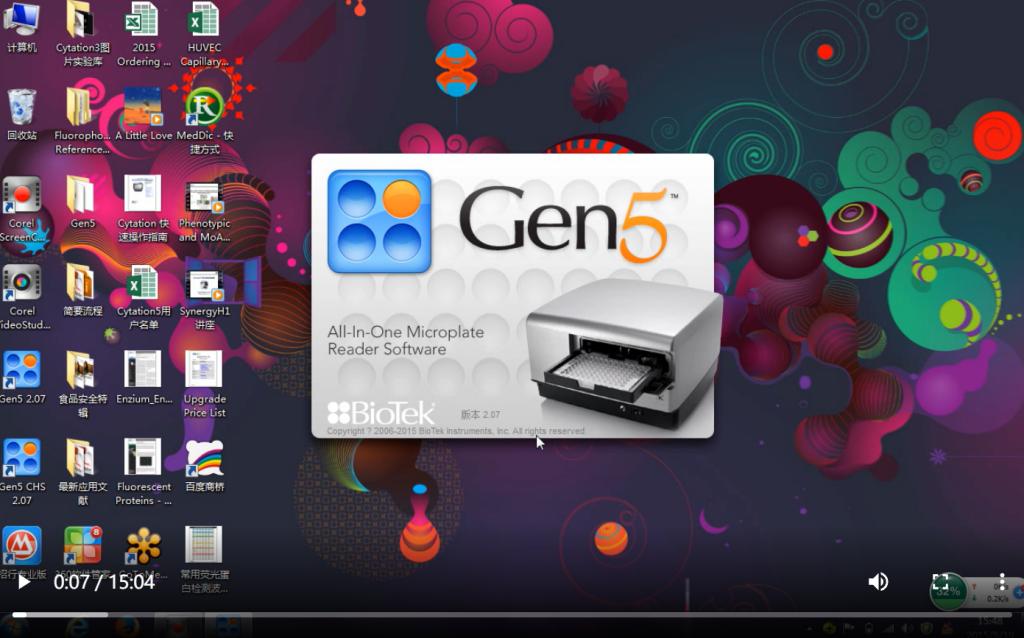Image resolution: width=1024 pixels, height=638 pixels.
Task: Select the Gen5 CHS 2.07 desktop shortcut
Action: pos(22,472)
